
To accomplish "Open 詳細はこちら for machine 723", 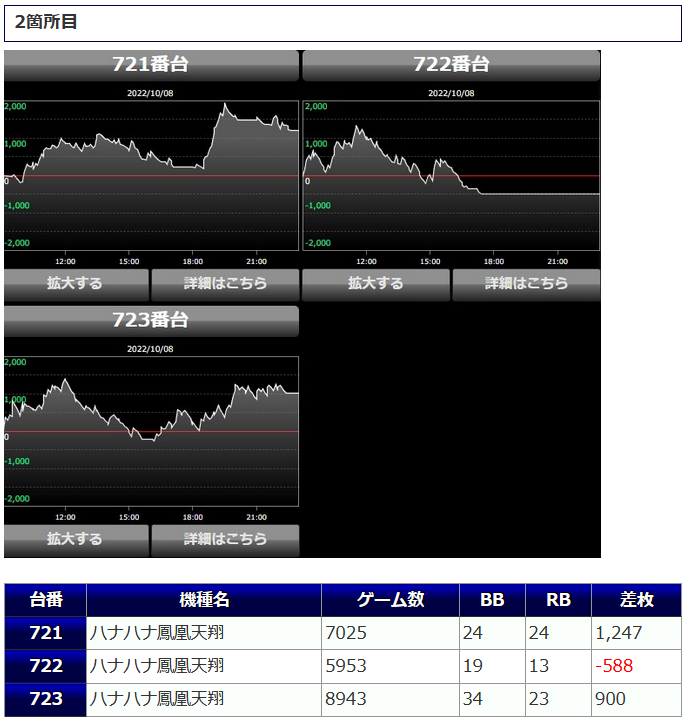I will click(x=225, y=540).
